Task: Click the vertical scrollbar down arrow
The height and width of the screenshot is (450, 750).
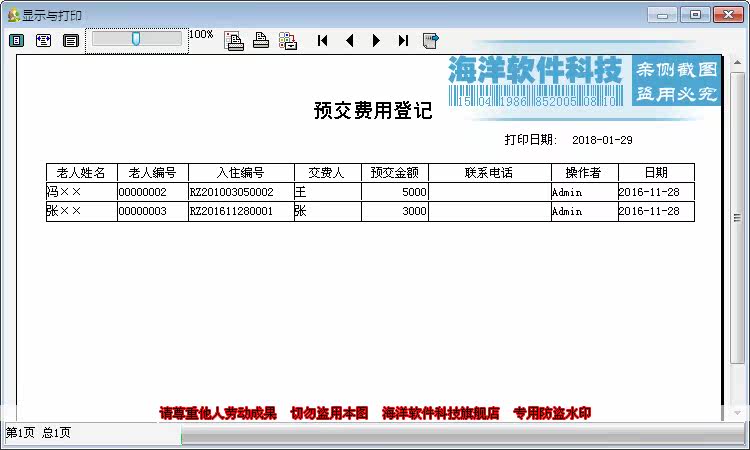Action: tap(737, 413)
